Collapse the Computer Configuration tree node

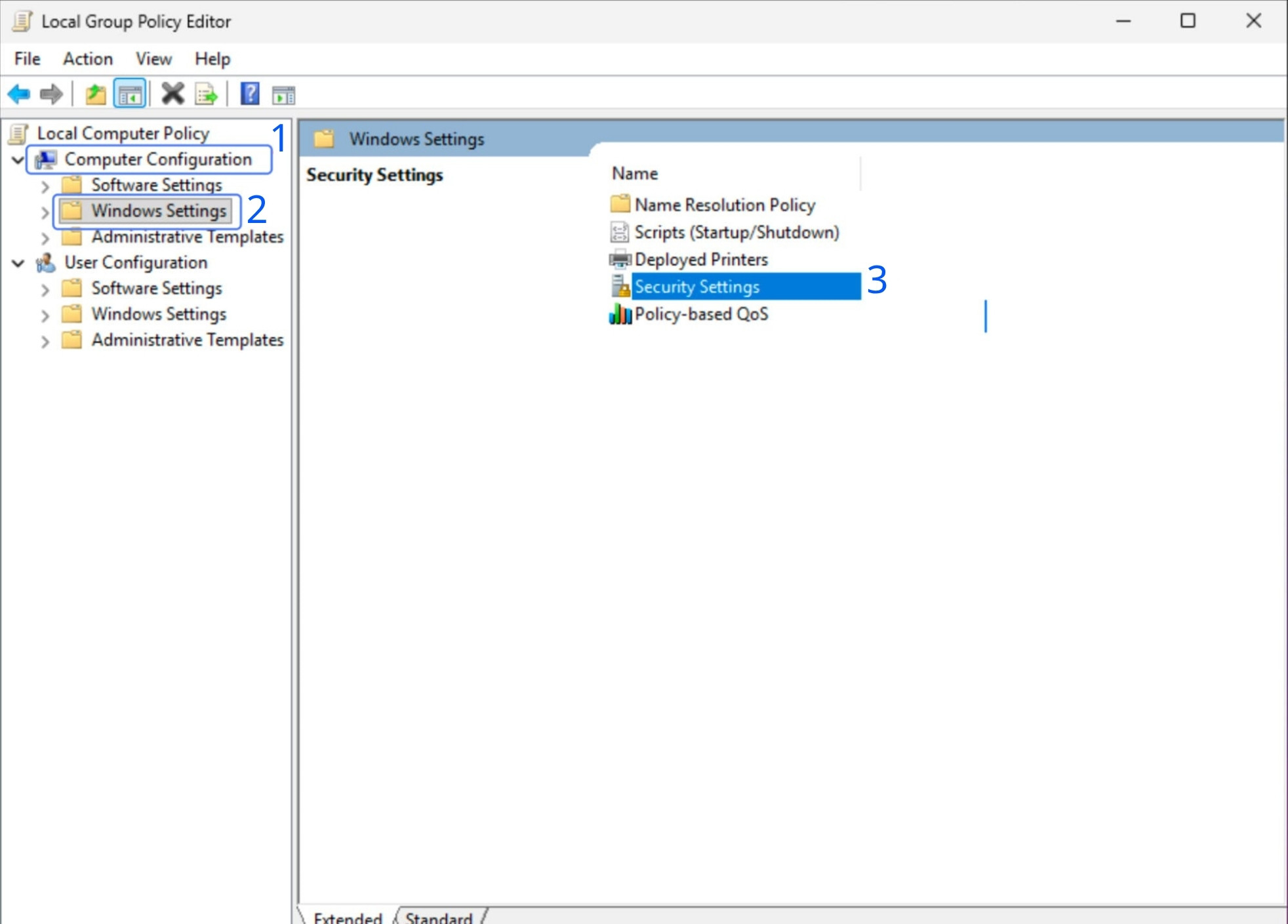click(18, 159)
